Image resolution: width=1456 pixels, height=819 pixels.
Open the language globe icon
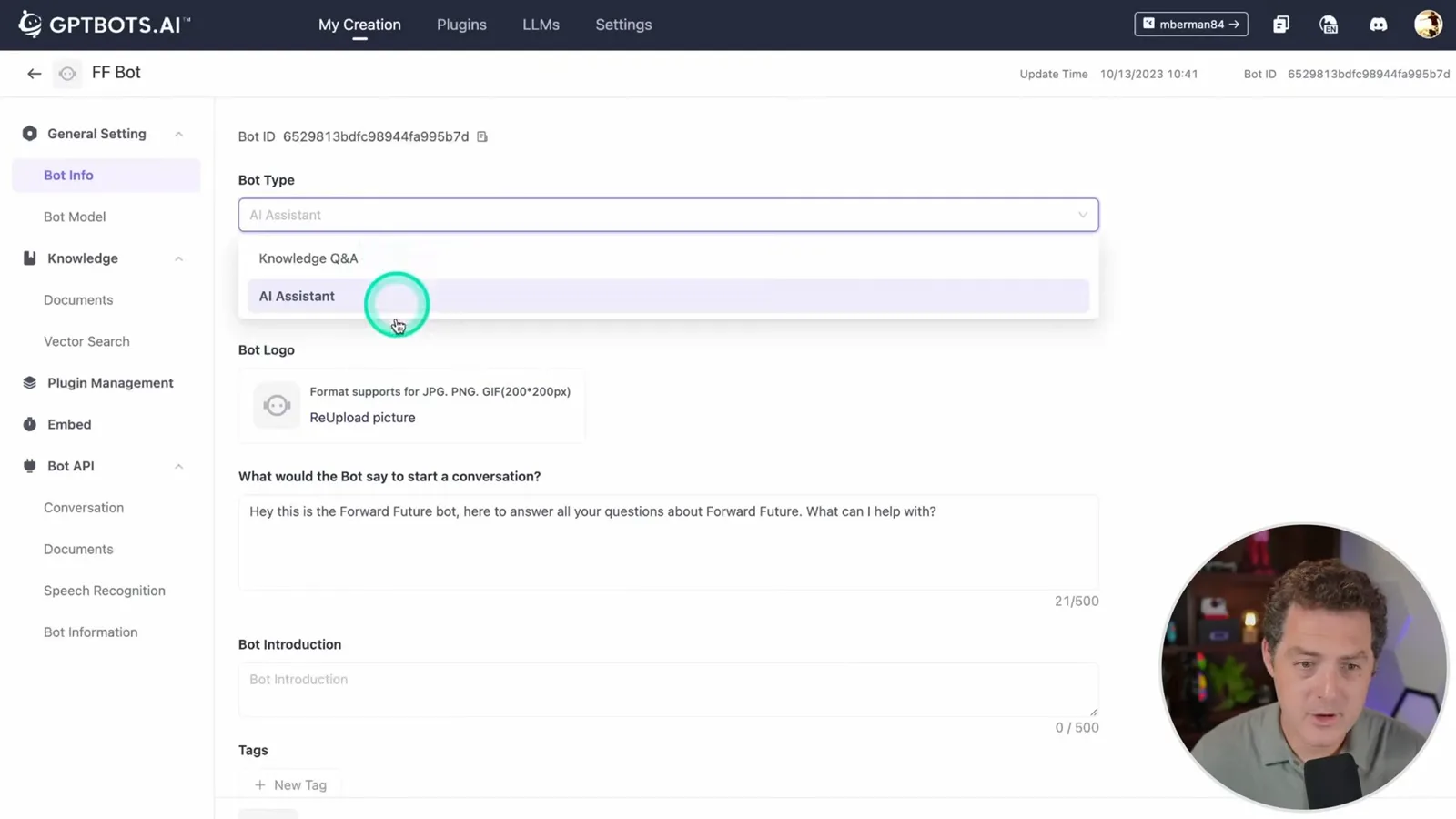1329,25
